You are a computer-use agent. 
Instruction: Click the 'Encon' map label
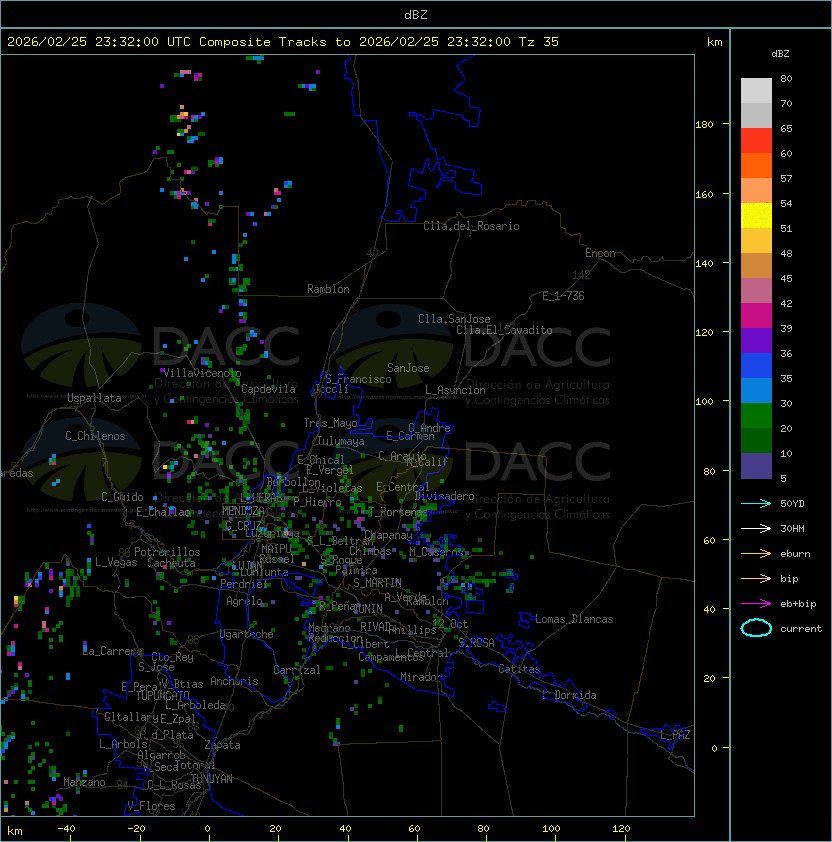[x=600, y=253]
